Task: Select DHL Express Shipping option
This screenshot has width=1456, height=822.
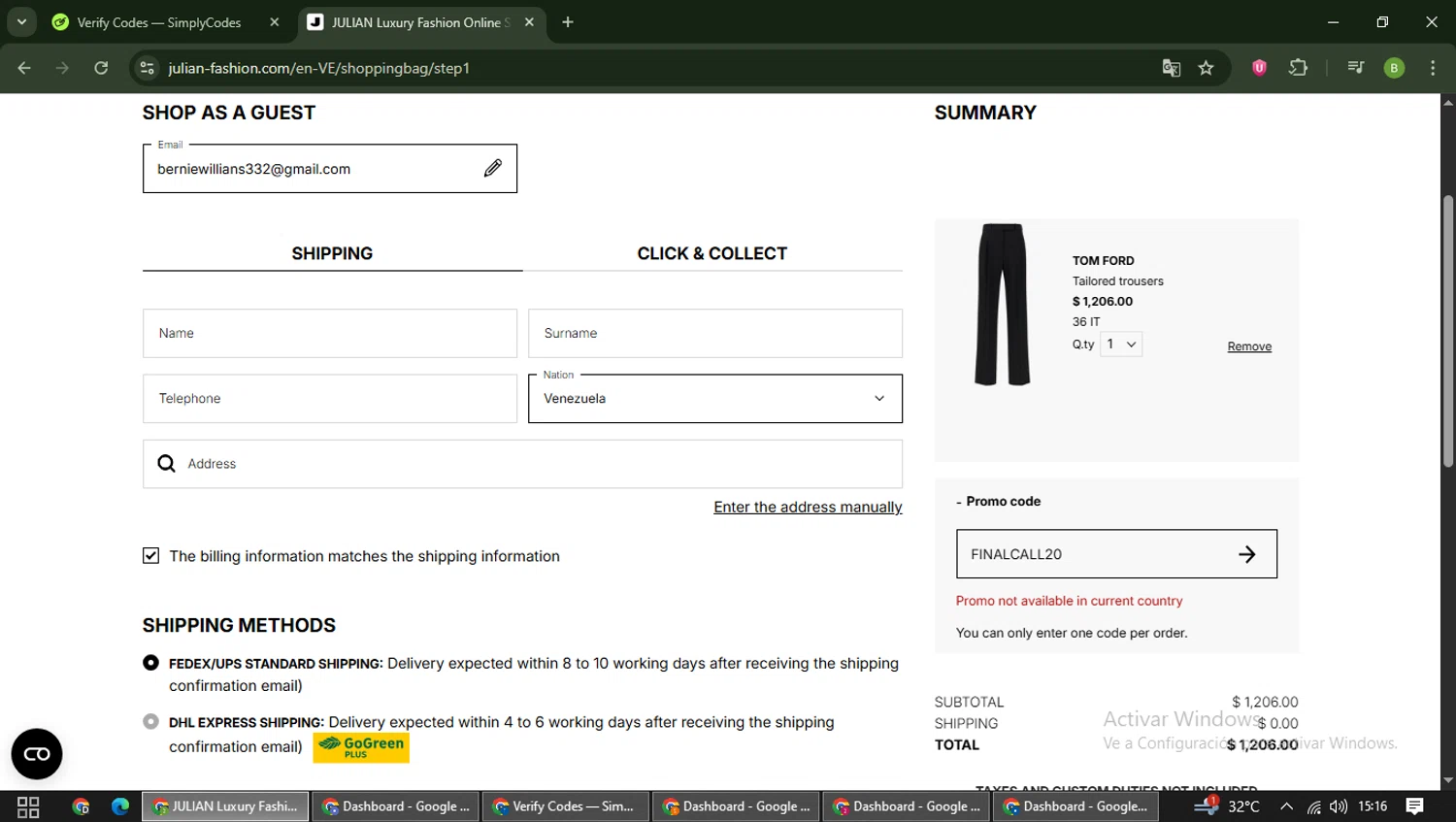Action: [x=150, y=722]
